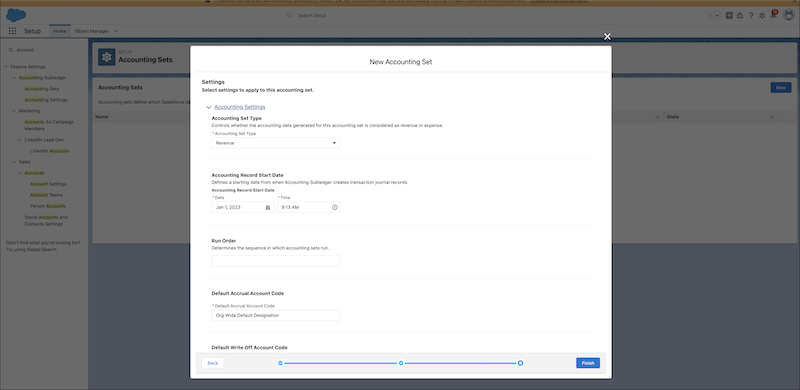Click the Back button
The height and width of the screenshot is (390, 800).
click(x=213, y=363)
